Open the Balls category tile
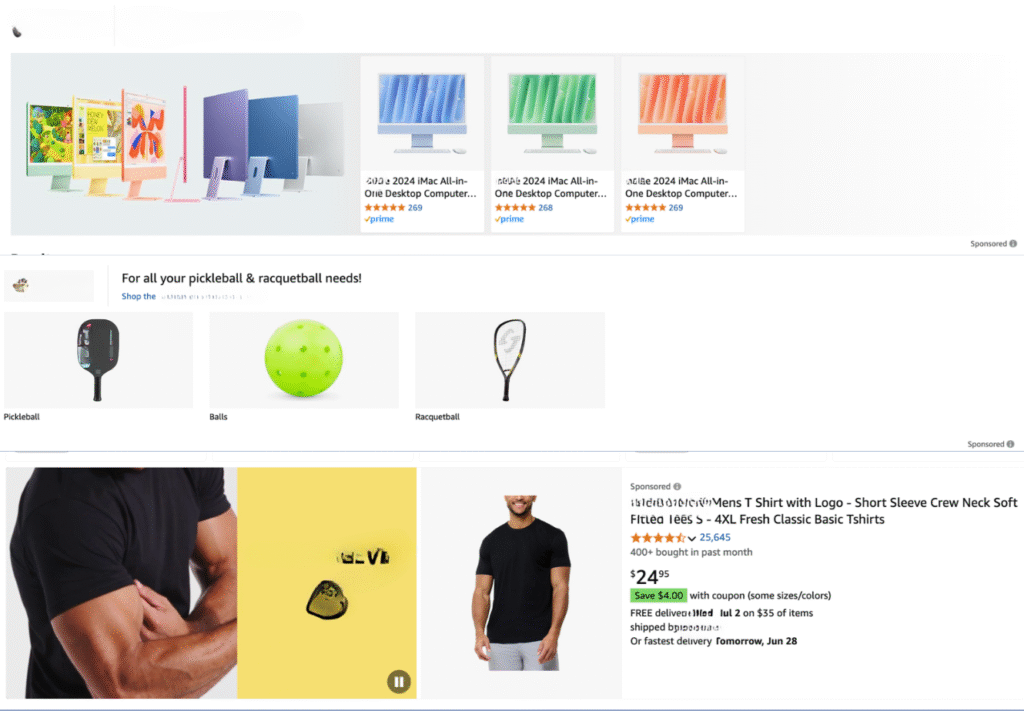Image resolution: width=1024 pixels, height=711 pixels. 304,360
